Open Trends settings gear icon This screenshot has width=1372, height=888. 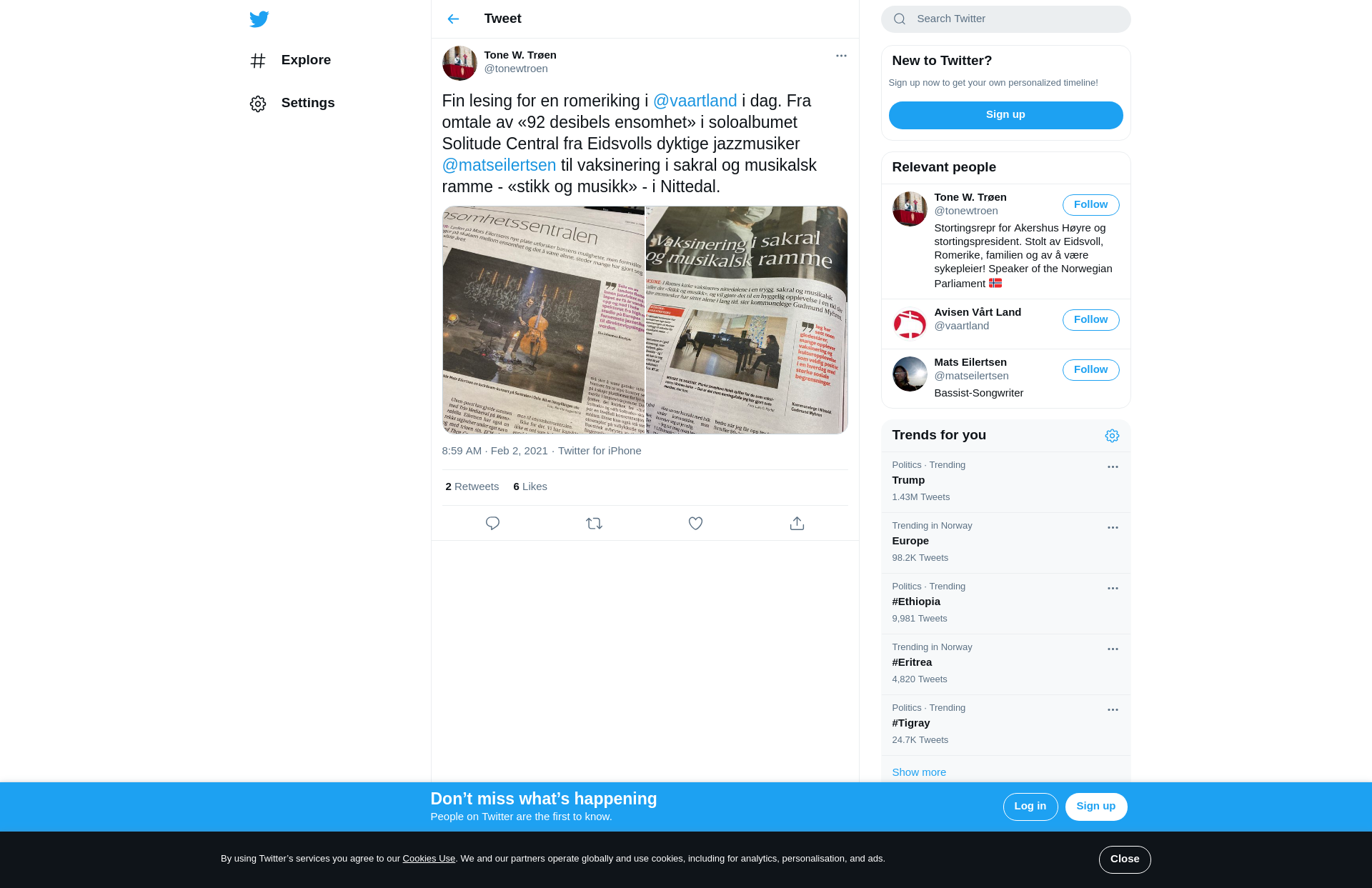pyautogui.click(x=1112, y=436)
